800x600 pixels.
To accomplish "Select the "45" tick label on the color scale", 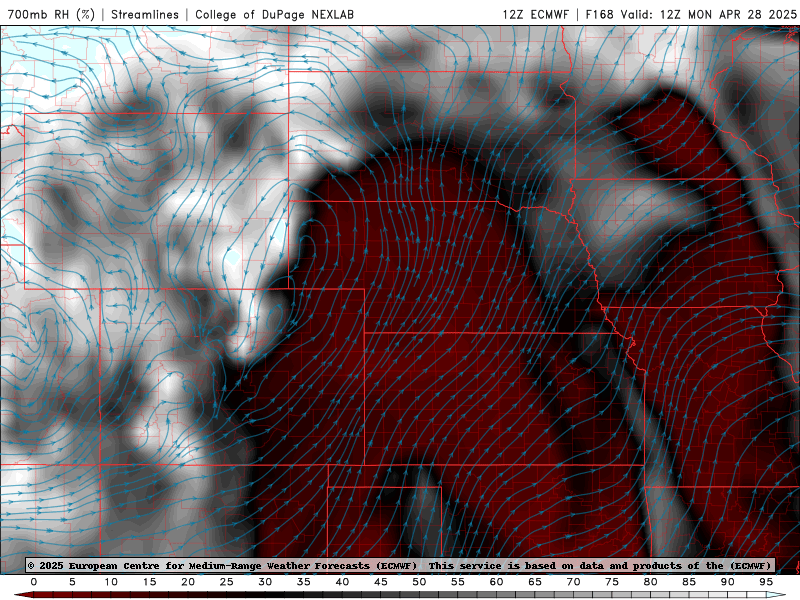I will 381,582.
